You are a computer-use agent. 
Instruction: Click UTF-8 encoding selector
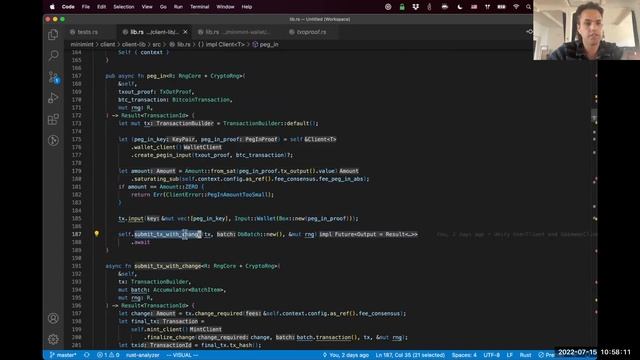tap(492, 355)
